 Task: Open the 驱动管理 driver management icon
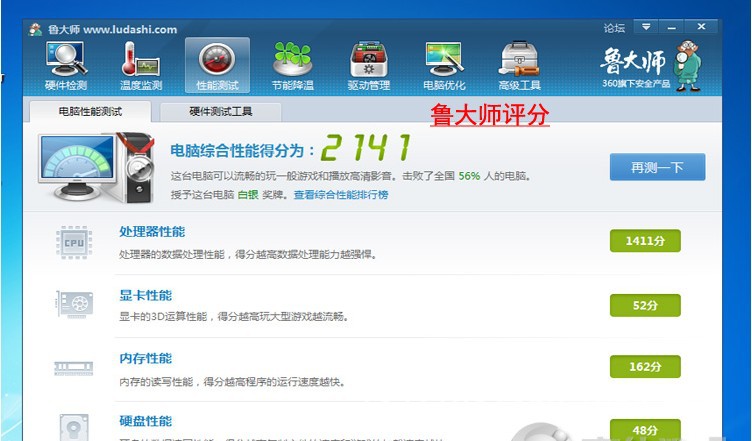(x=368, y=65)
